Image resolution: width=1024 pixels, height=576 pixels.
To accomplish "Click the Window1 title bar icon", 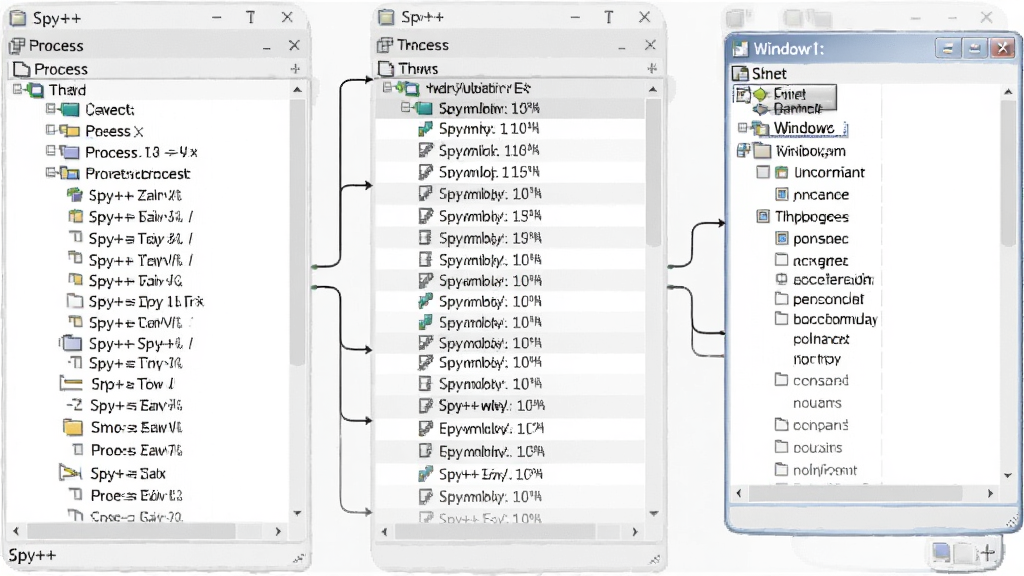I will pos(740,49).
